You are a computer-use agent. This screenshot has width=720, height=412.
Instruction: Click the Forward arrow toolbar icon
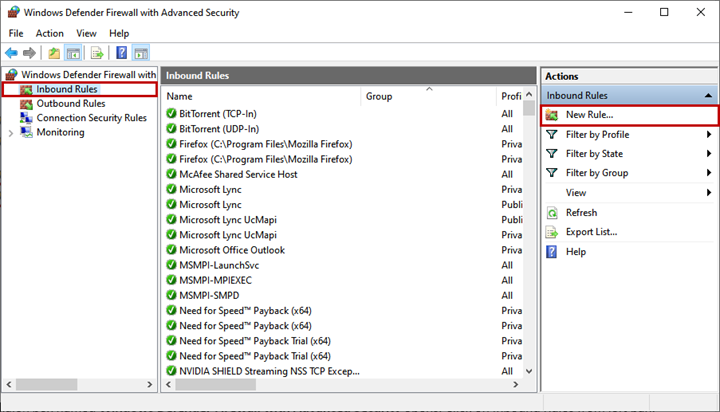[29, 53]
